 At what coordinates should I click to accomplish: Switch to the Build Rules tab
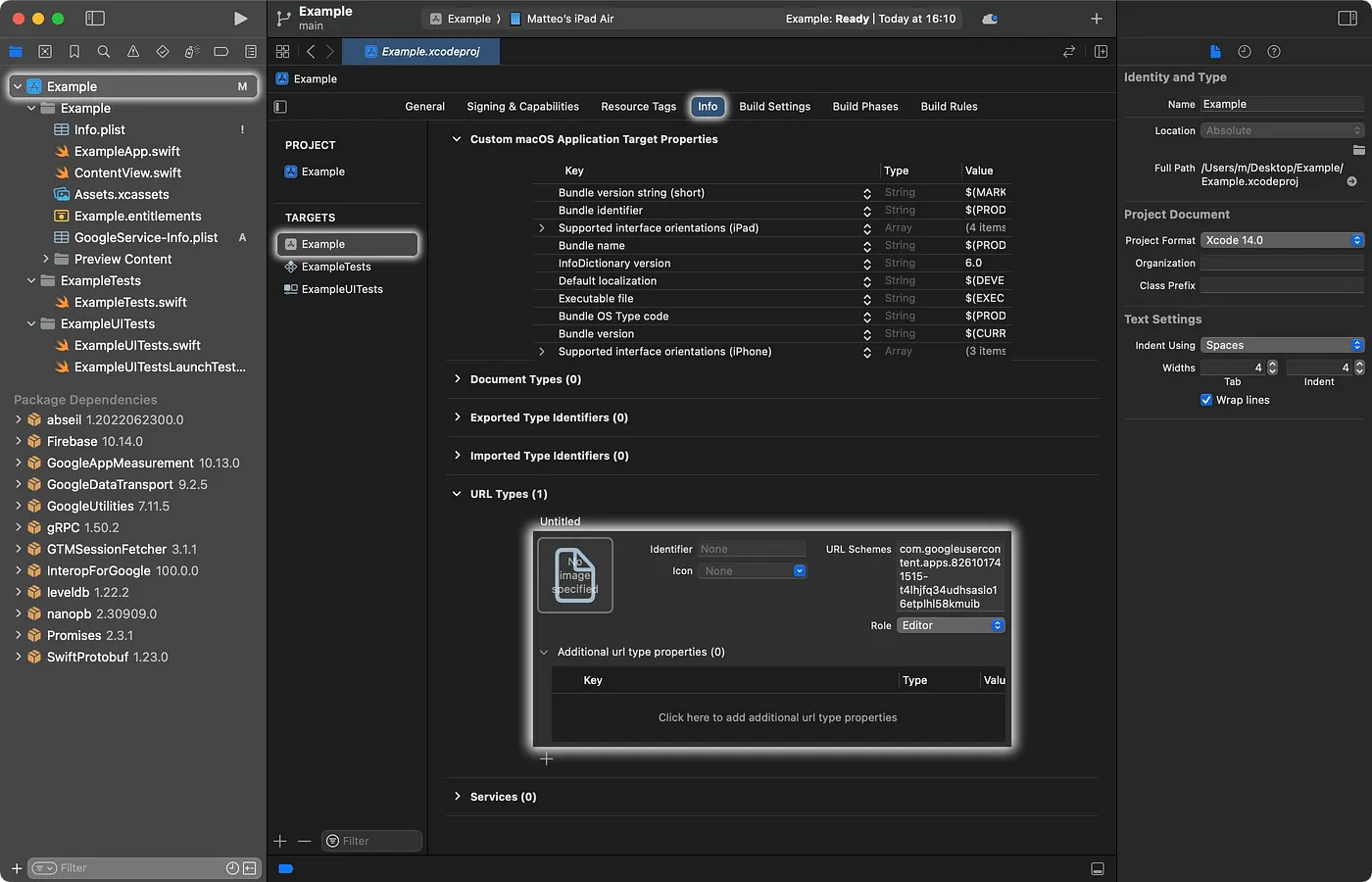(950, 107)
